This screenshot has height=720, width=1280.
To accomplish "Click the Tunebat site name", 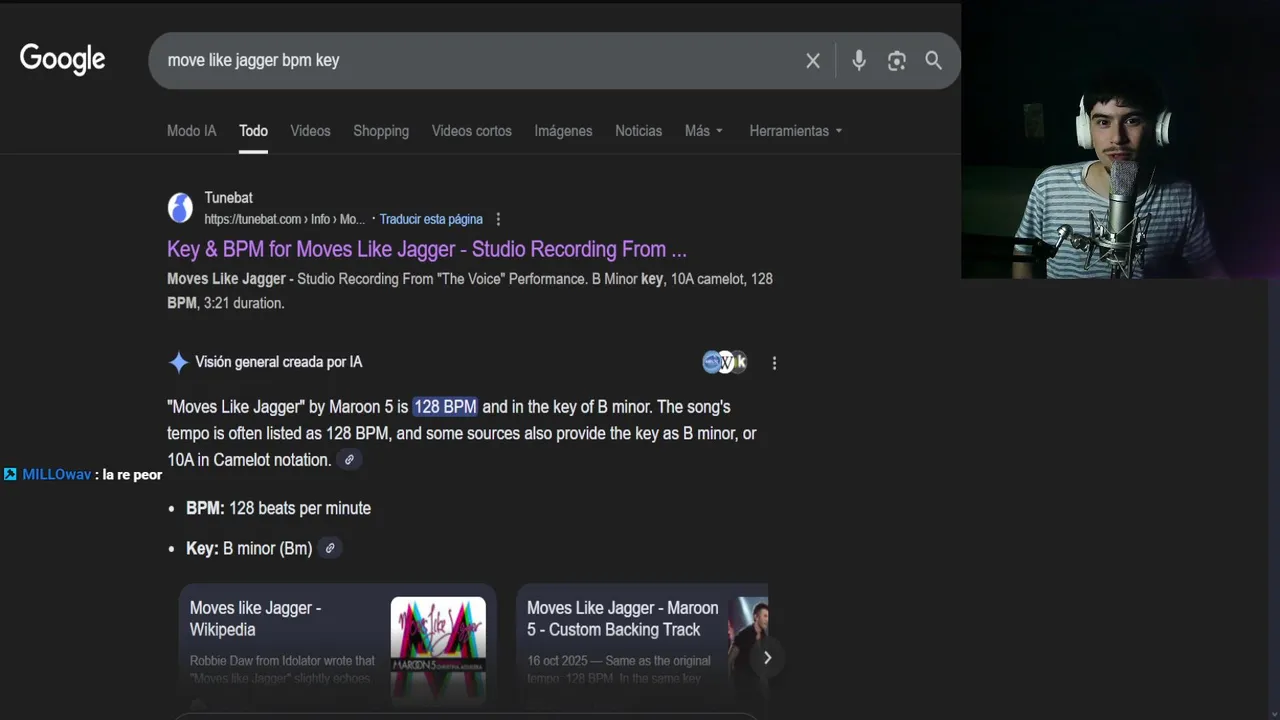I will [x=228, y=198].
